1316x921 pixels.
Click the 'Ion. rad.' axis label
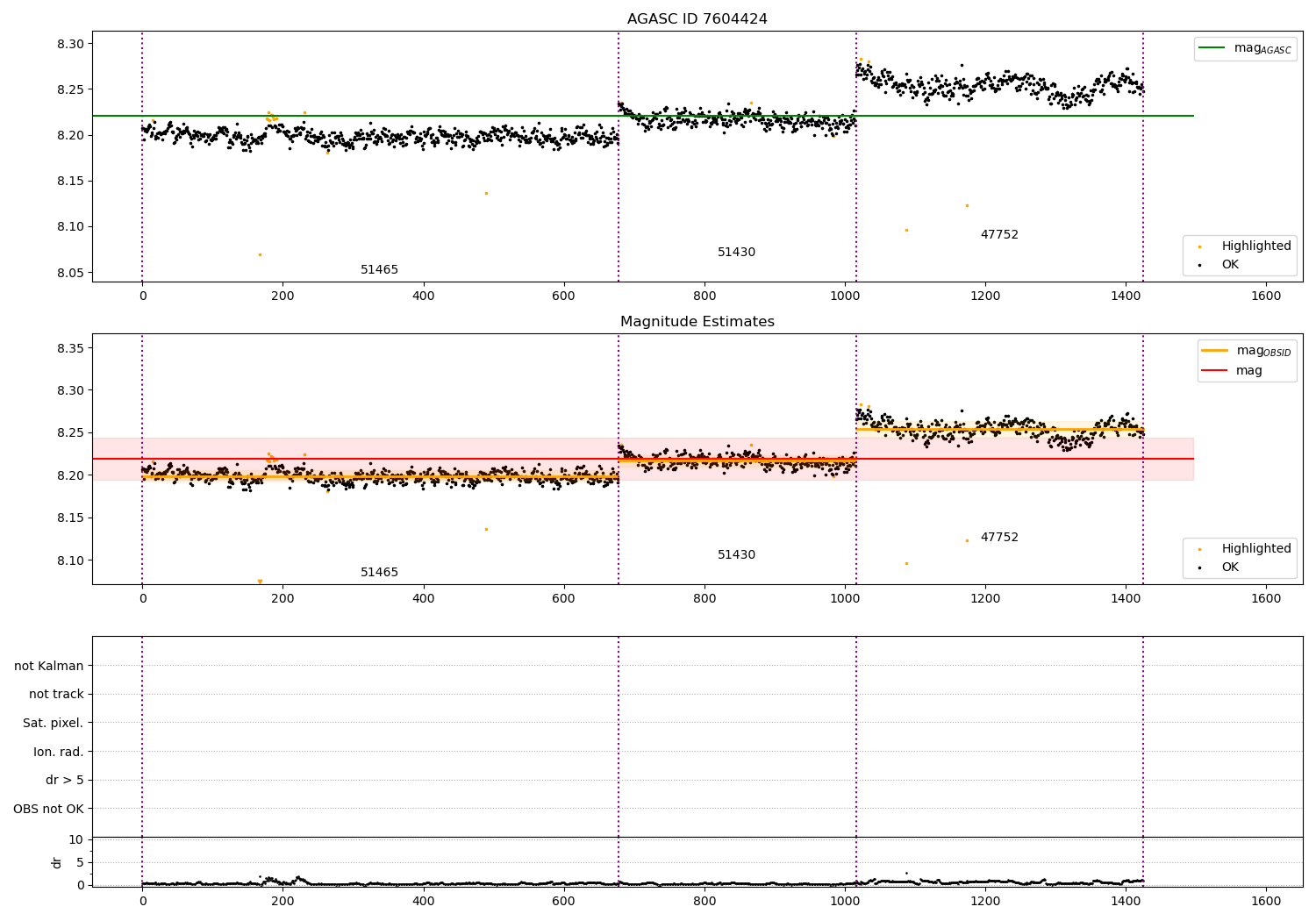pos(59,753)
